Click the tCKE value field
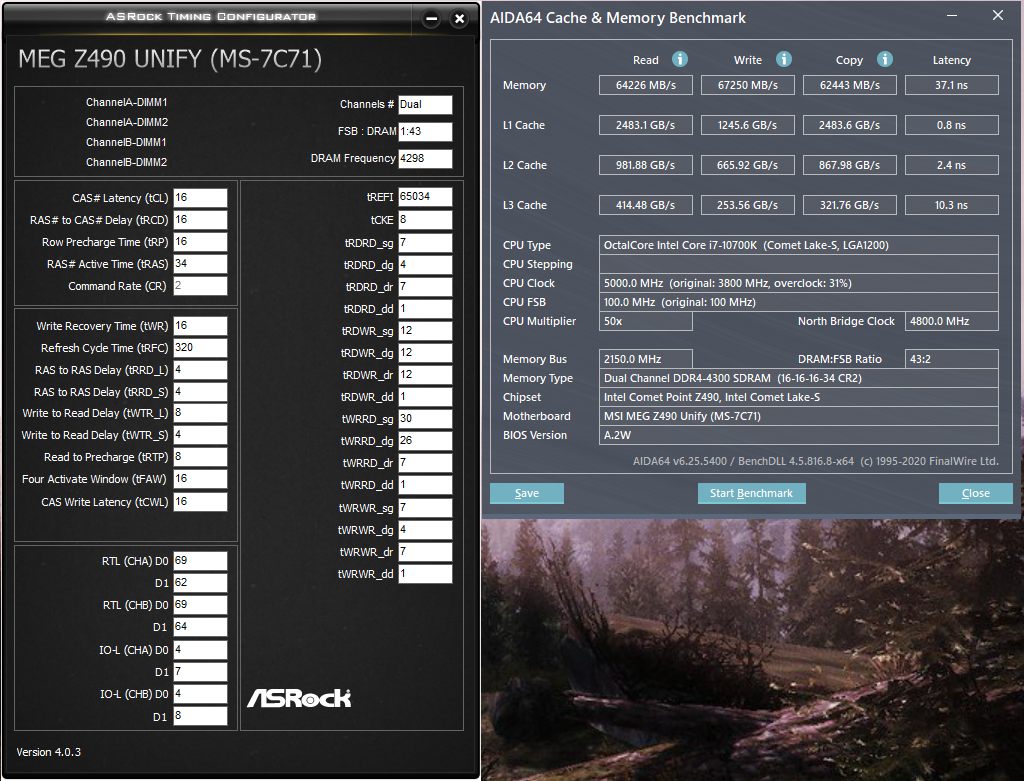The width and height of the screenshot is (1024, 781). coord(425,220)
